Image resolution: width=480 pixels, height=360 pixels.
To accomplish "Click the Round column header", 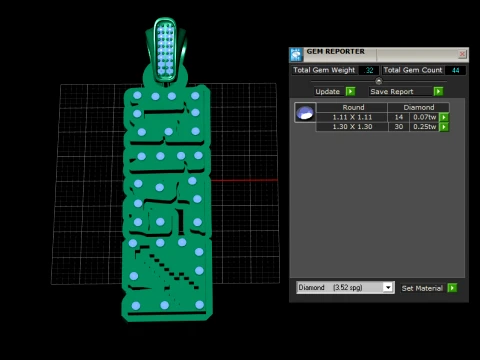I will tap(353, 107).
